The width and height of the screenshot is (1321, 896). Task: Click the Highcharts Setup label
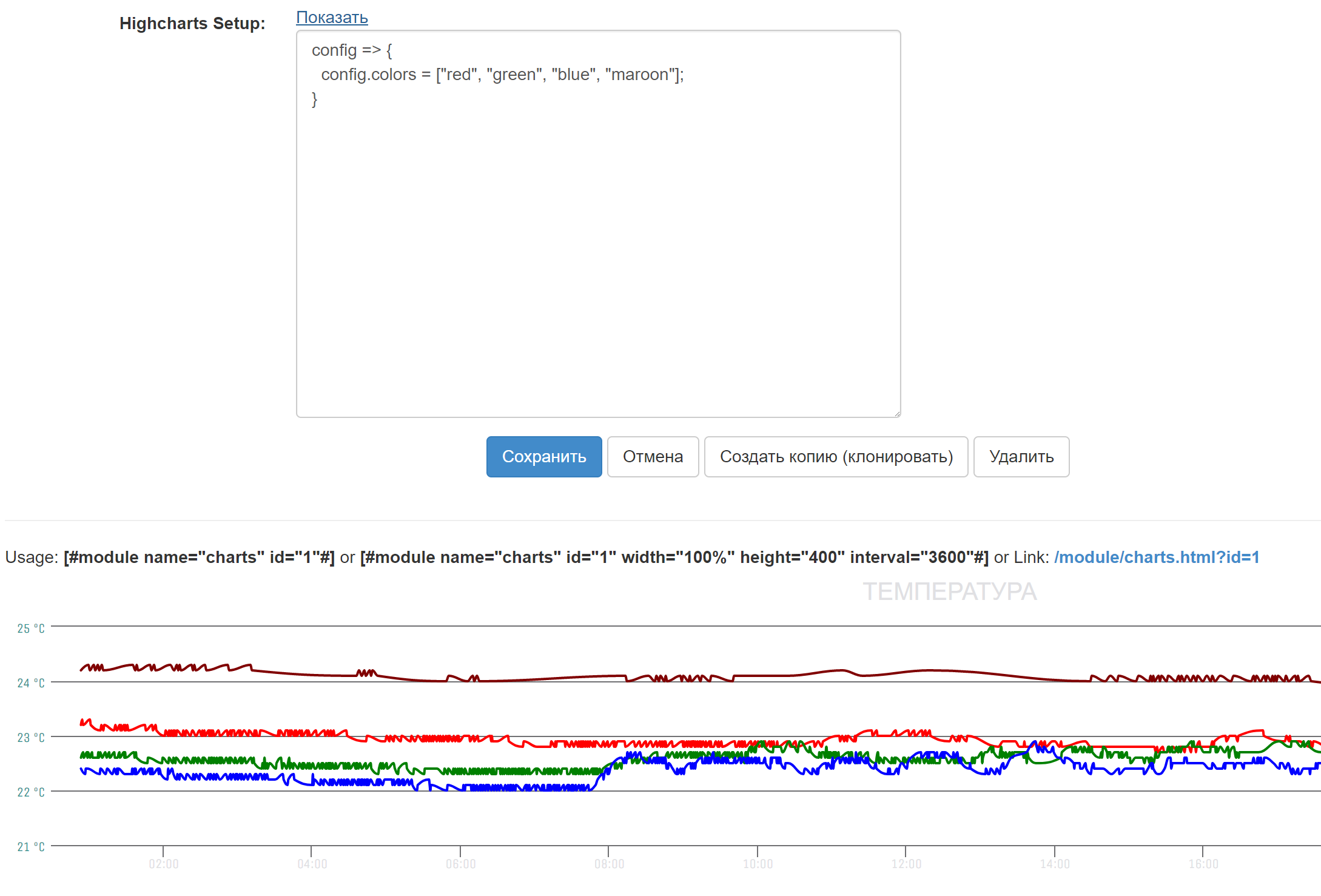point(192,24)
